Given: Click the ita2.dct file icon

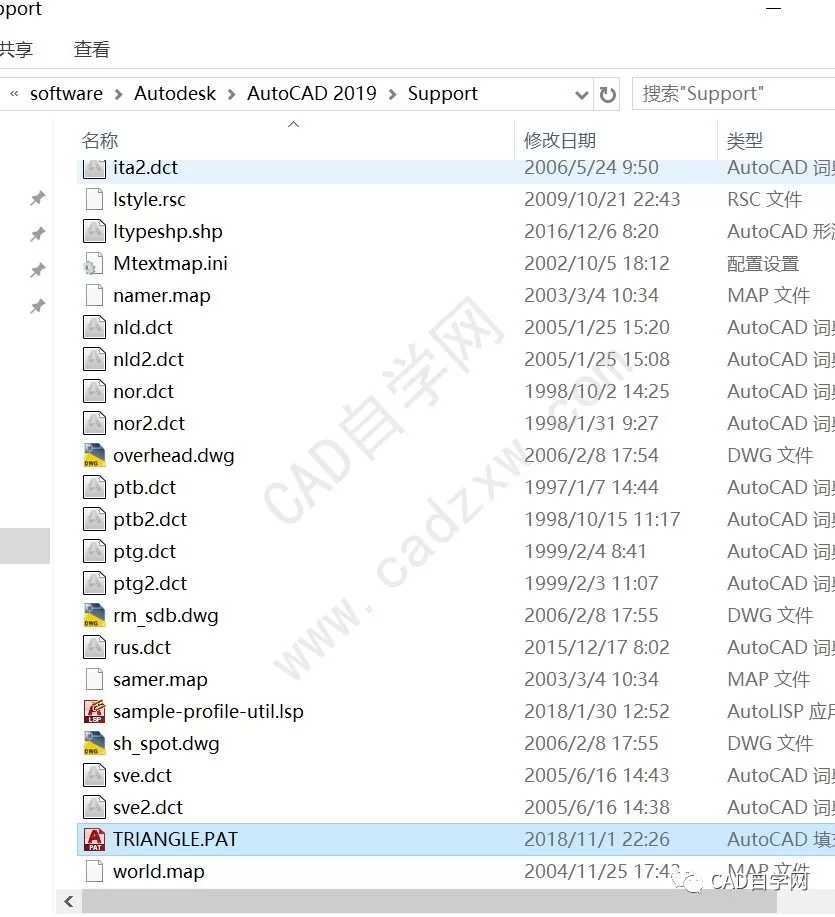Looking at the screenshot, I should 94,168.
